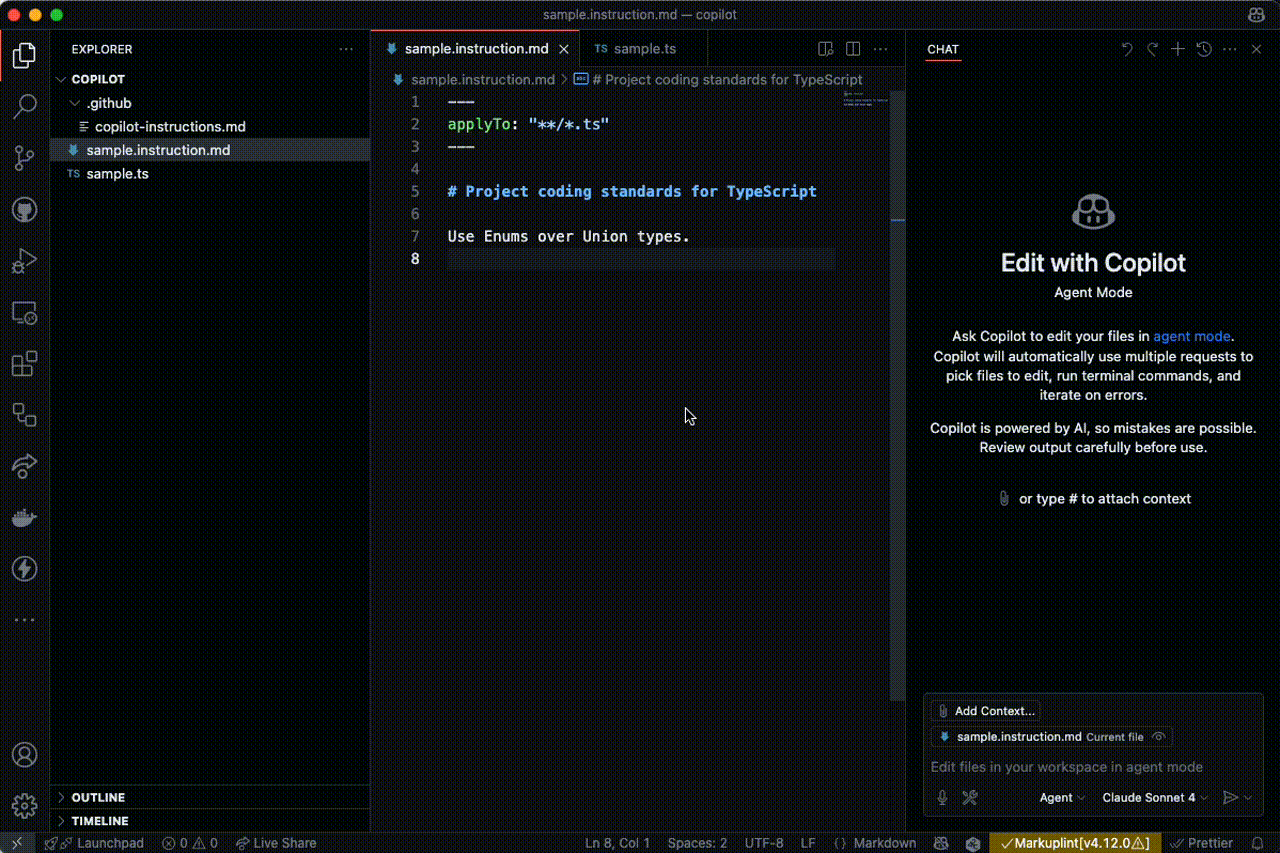The image size is (1280, 853).
Task: Open the Run and Debug view
Action: [24, 261]
